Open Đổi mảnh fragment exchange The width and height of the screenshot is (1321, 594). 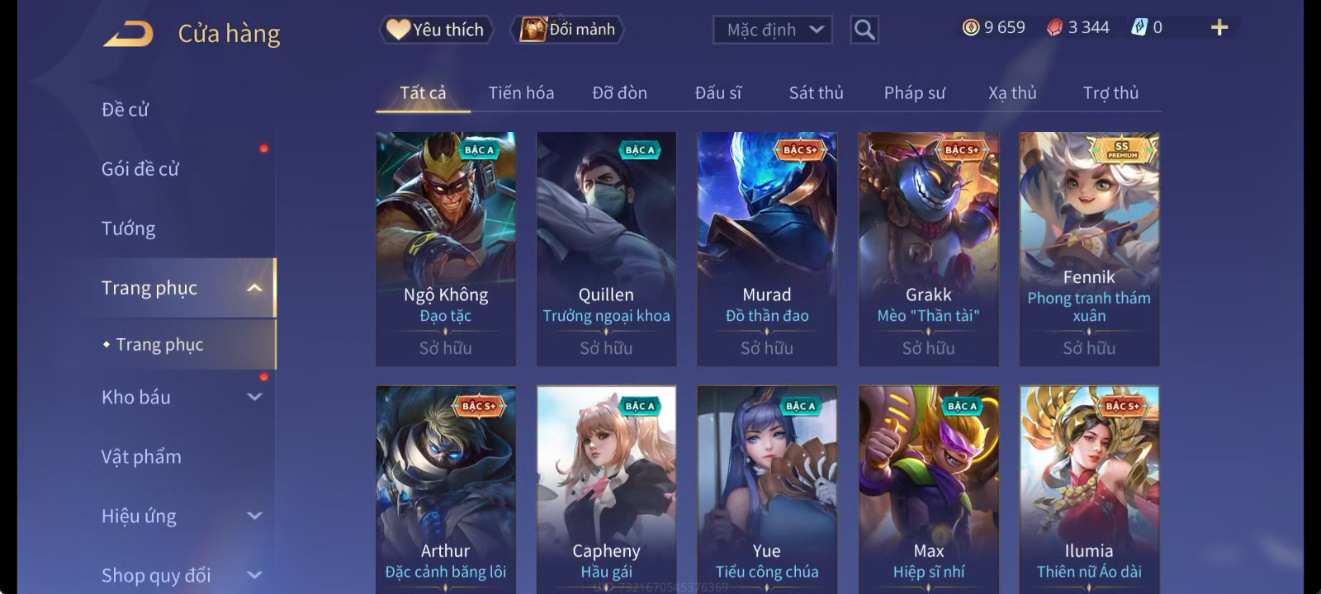568,30
